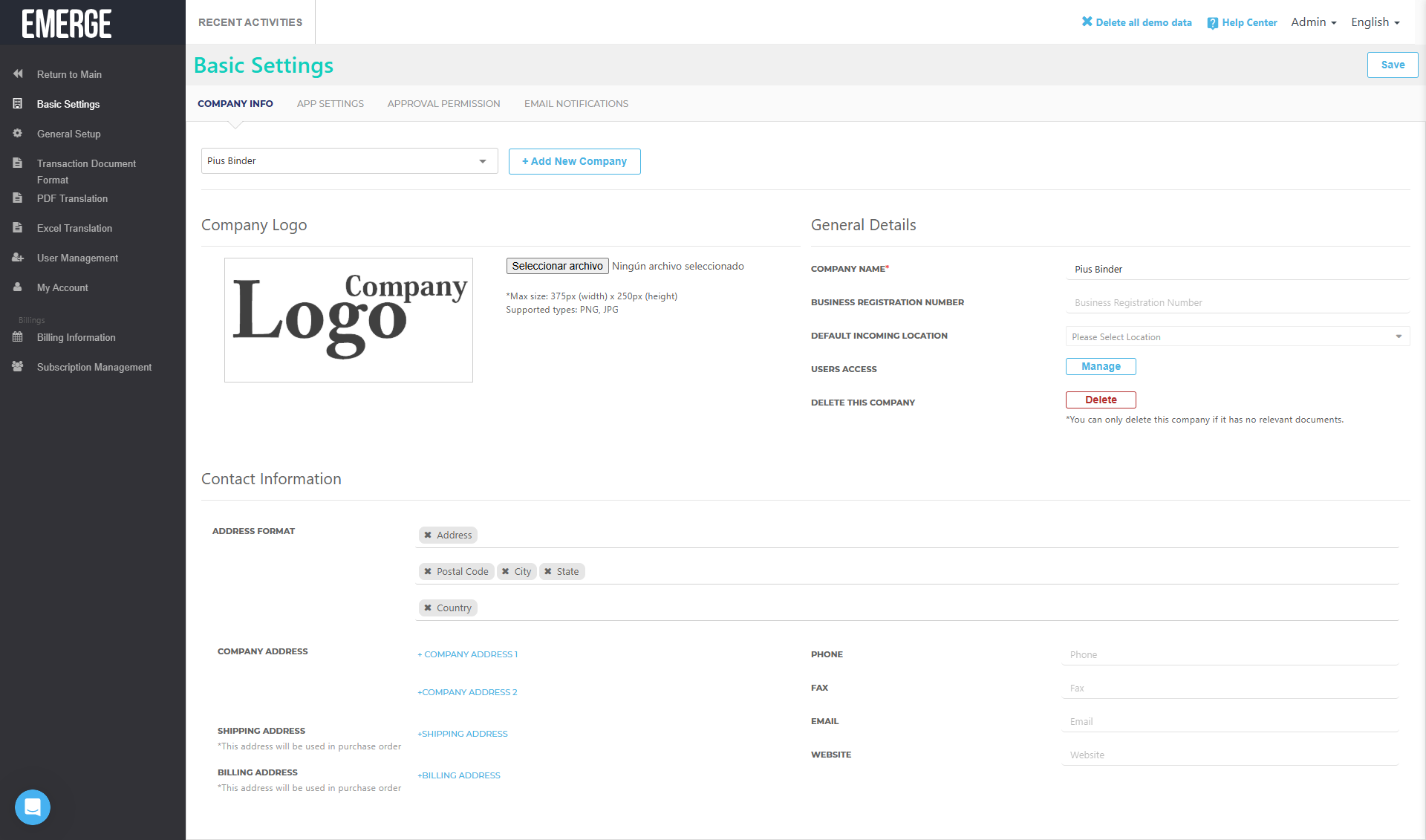Switch to the App Settings tab
The width and height of the screenshot is (1426, 840).
tap(331, 104)
